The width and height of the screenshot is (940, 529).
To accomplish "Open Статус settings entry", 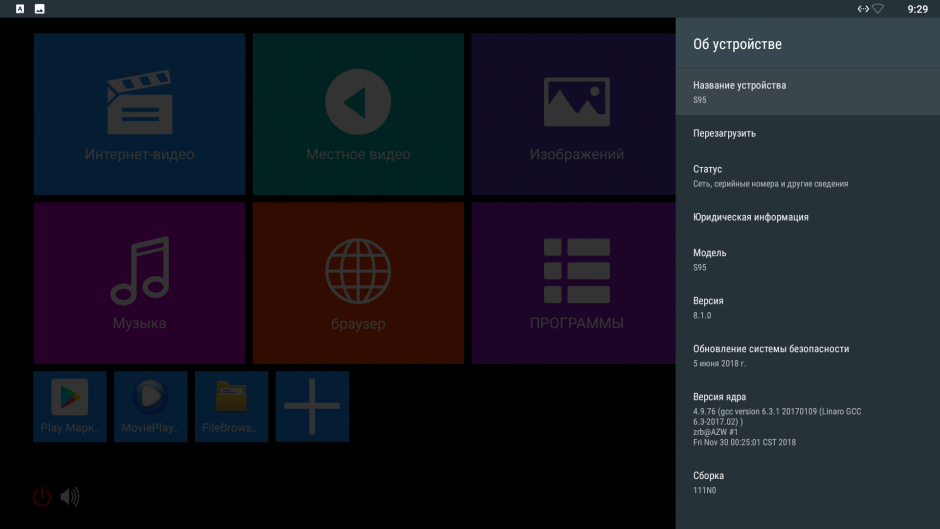I will pos(808,175).
